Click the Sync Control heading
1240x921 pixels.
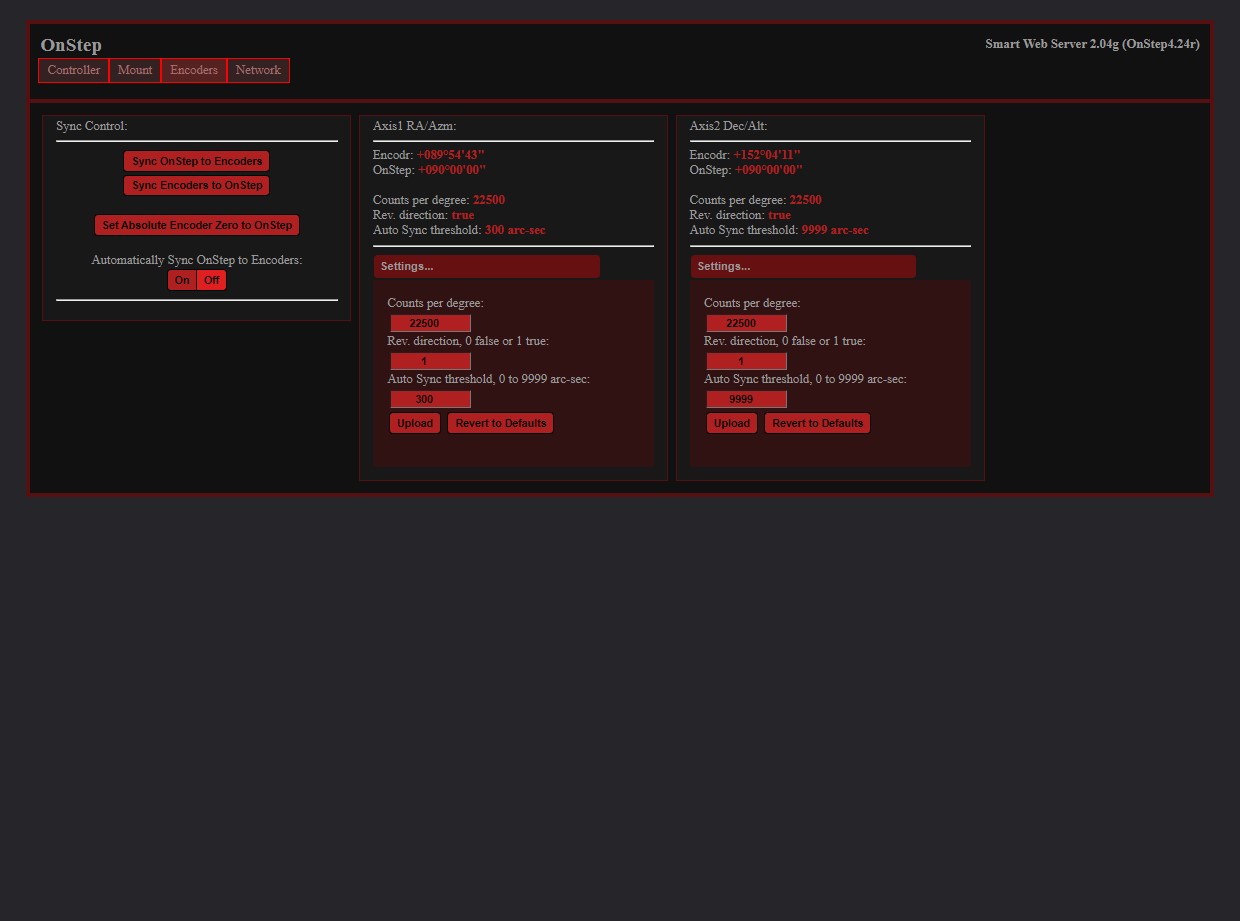point(92,126)
